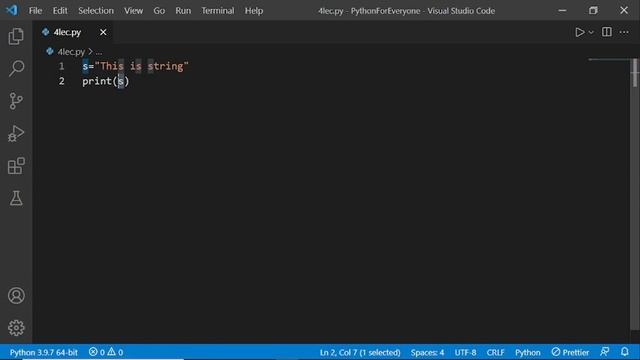
Task: Click the print keyword on line 2
Action: 97,81
